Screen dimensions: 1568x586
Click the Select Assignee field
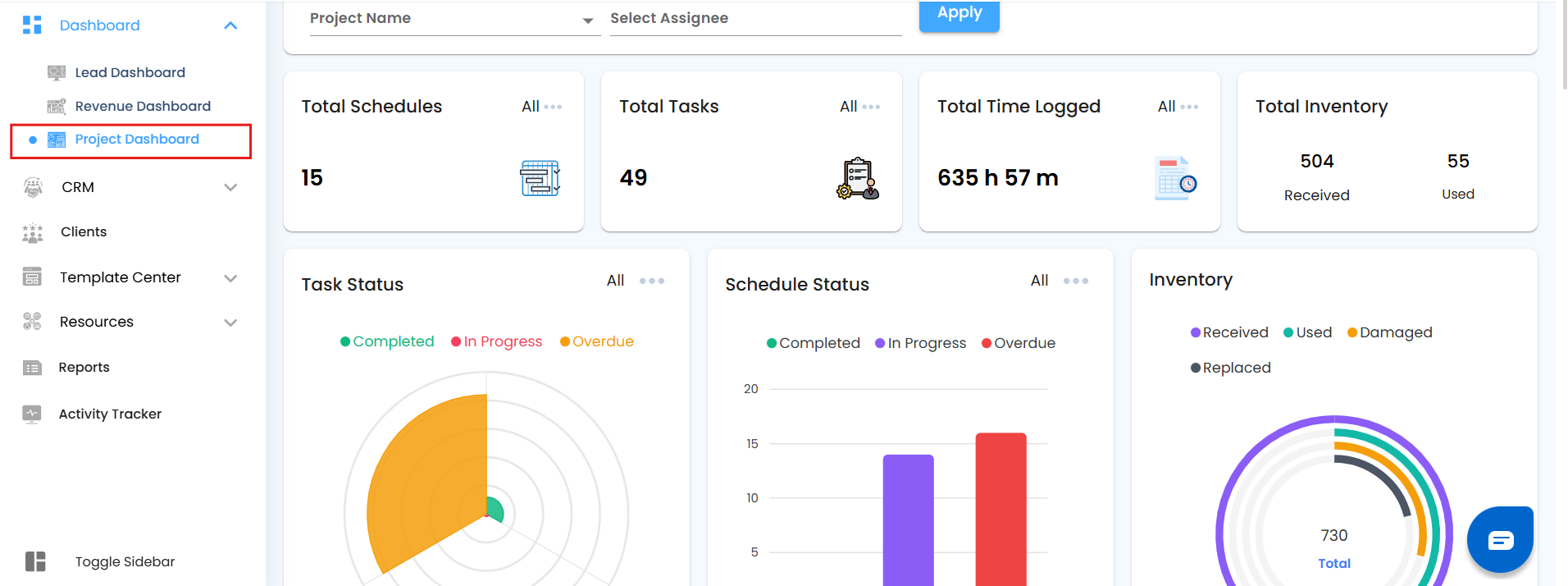coord(755,19)
